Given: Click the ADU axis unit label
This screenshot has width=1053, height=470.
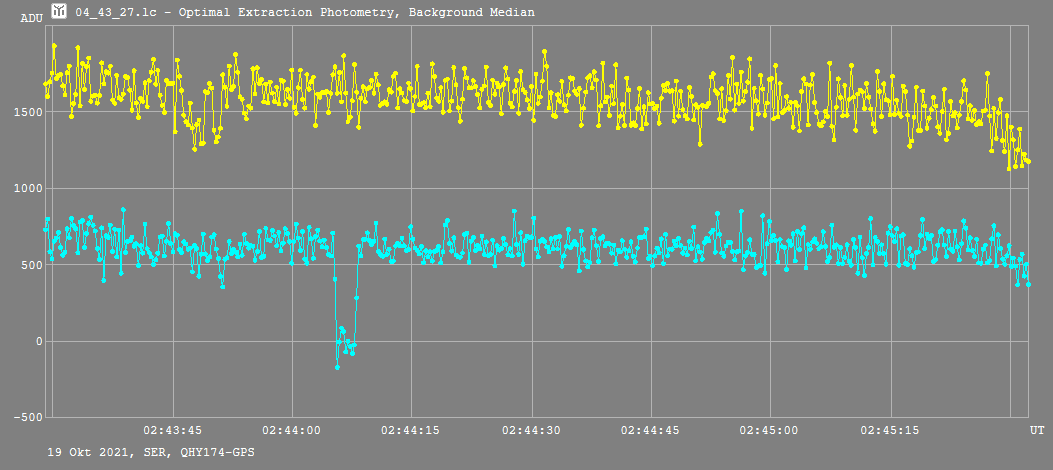Looking at the screenshot, I should pos(31,18).
